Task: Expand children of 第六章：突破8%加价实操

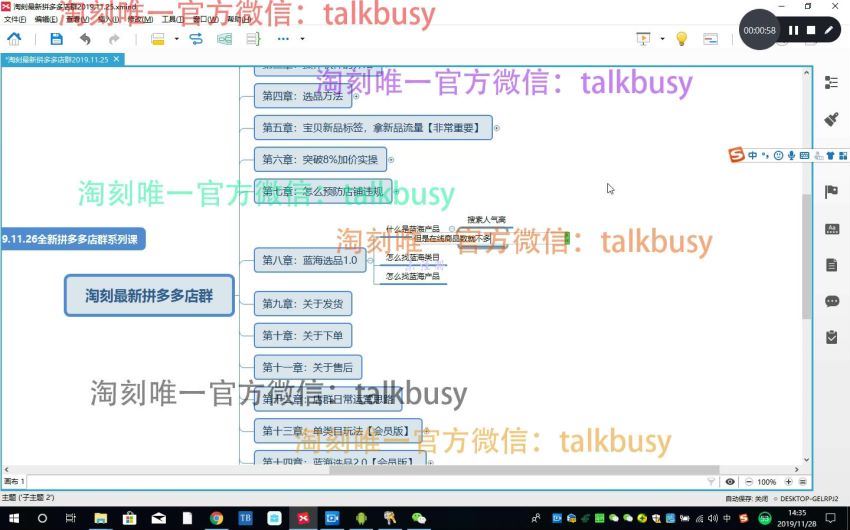Action: 391,159
